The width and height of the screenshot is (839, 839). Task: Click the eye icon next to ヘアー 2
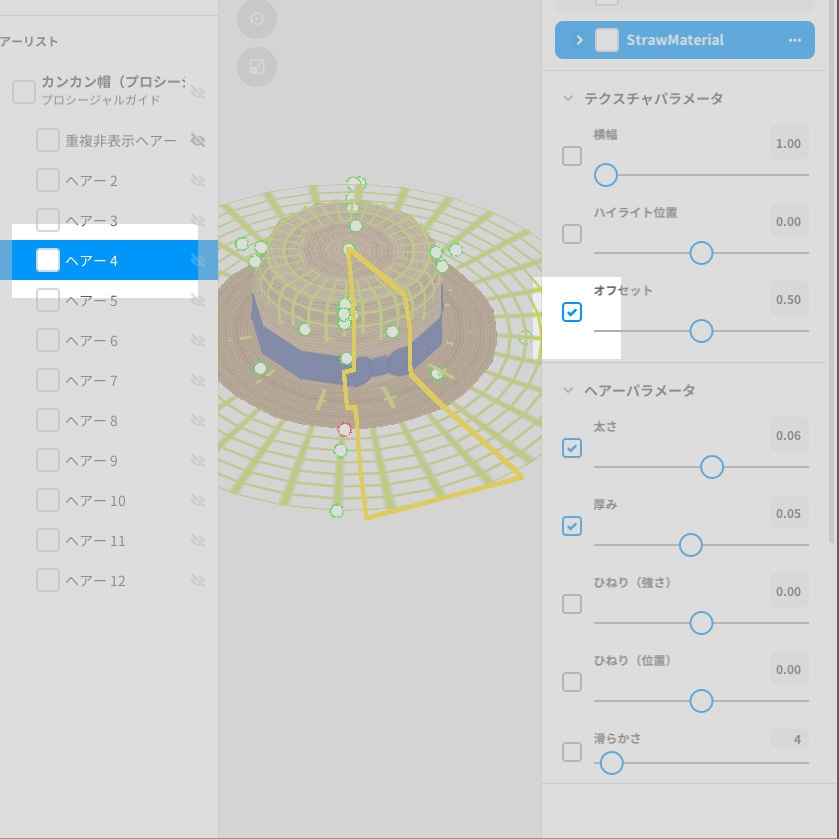pos(198,180)
